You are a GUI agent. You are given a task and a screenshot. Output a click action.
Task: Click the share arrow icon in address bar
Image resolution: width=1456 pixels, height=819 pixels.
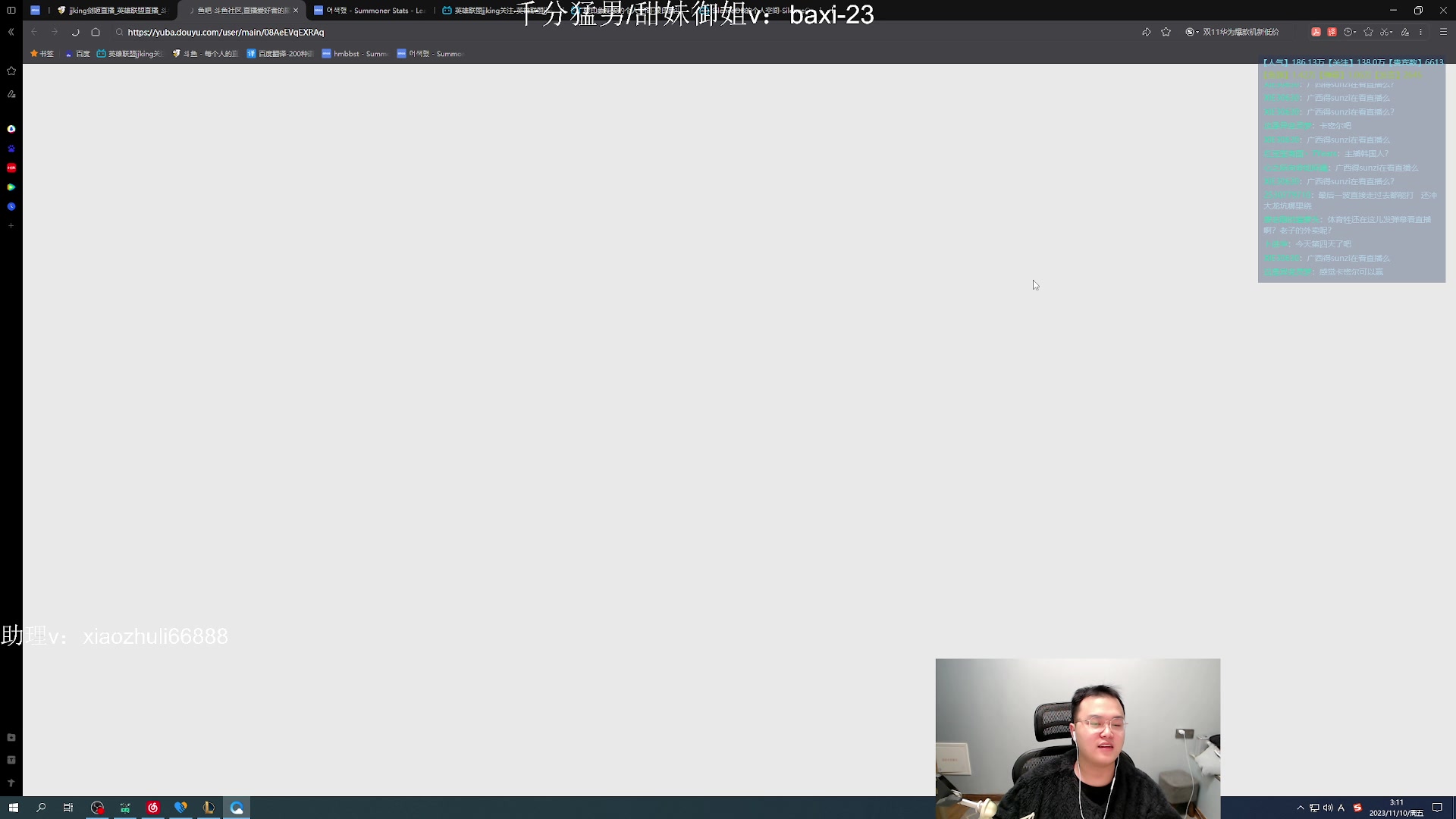pyautogui.click(x=1146, y=32)
